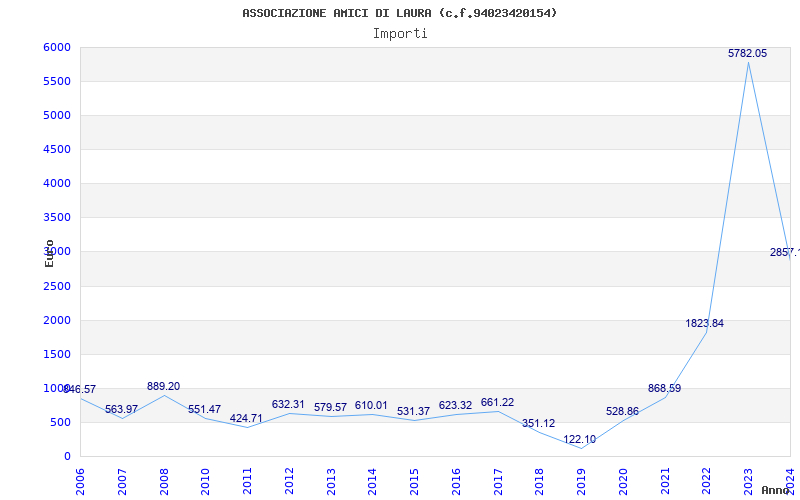This screenshot has height=500, width=800.
Task: Click the x-axis year 2014
Action: (372, 482)
